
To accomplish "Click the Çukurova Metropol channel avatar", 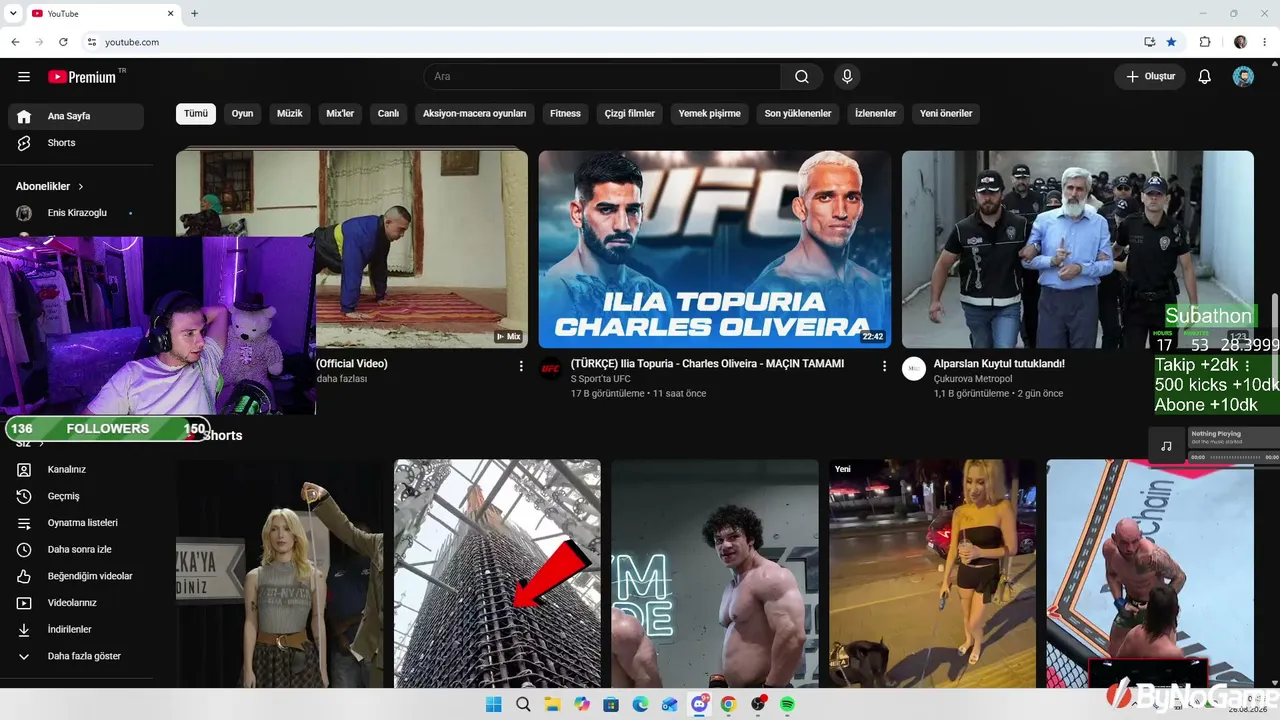I will point(914,369).
